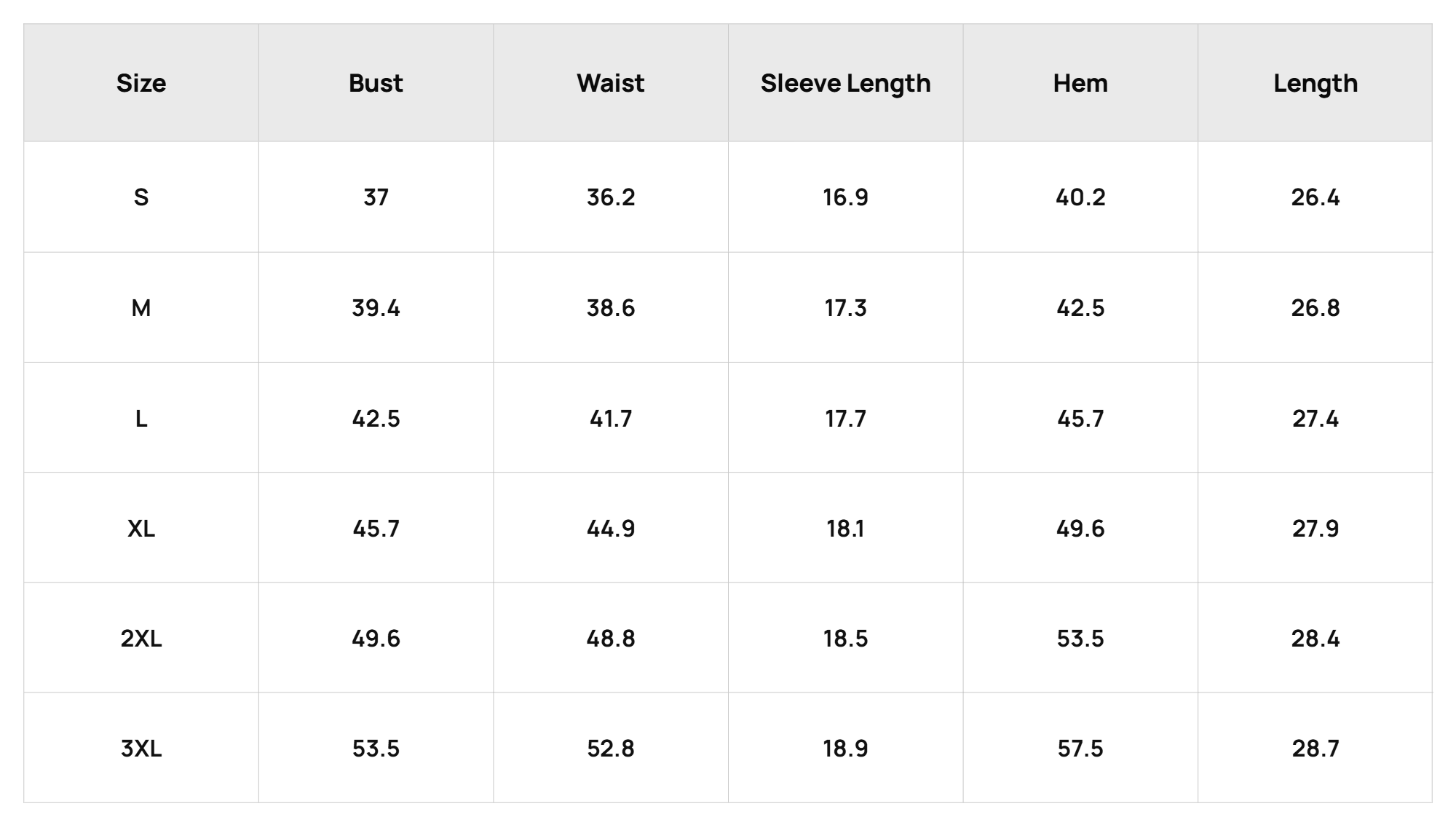Select the XL hem value 49.6
Screen dimensions: 1456x825
point(1080,529)
